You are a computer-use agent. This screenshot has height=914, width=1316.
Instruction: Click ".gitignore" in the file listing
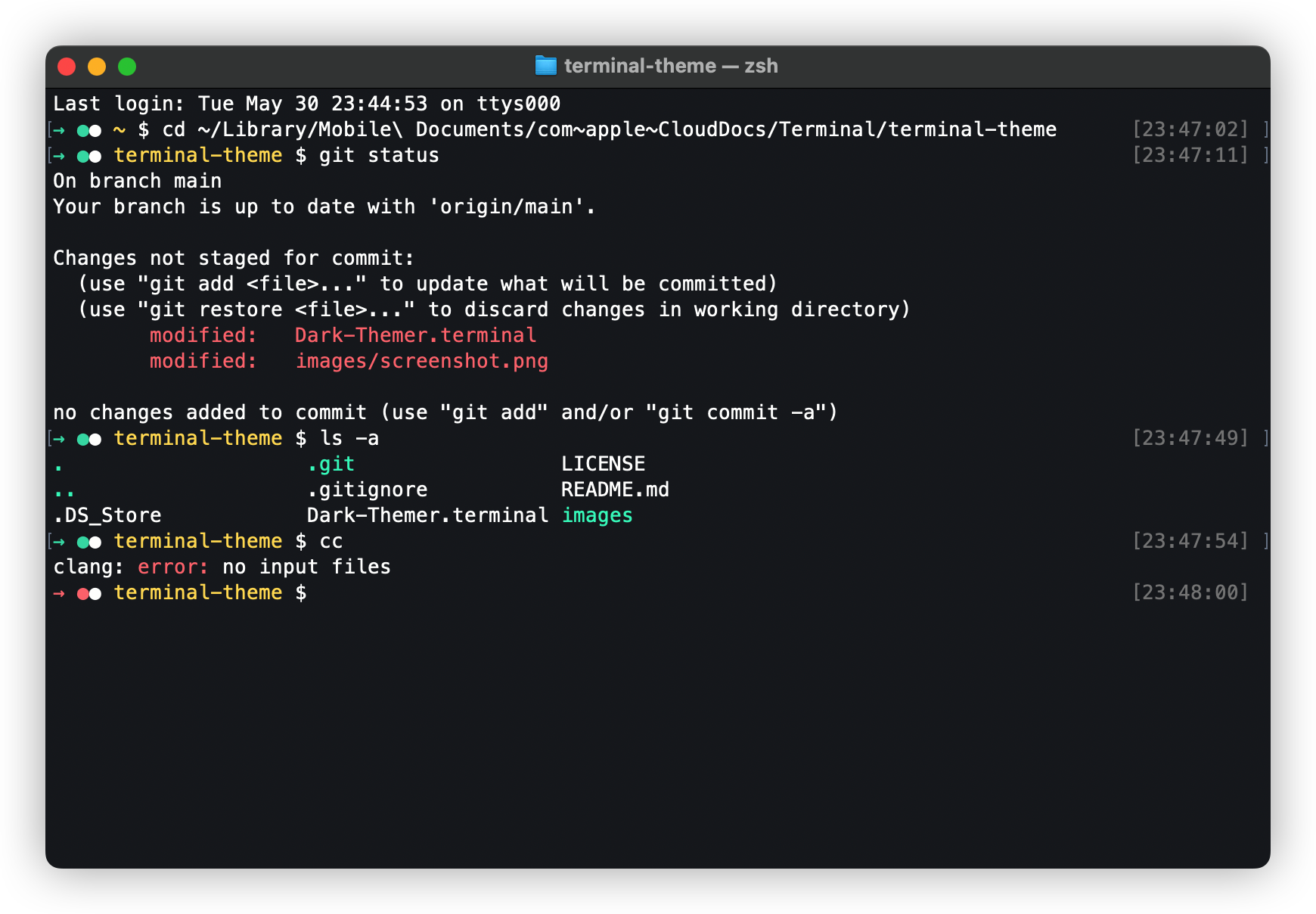[367, 490]
